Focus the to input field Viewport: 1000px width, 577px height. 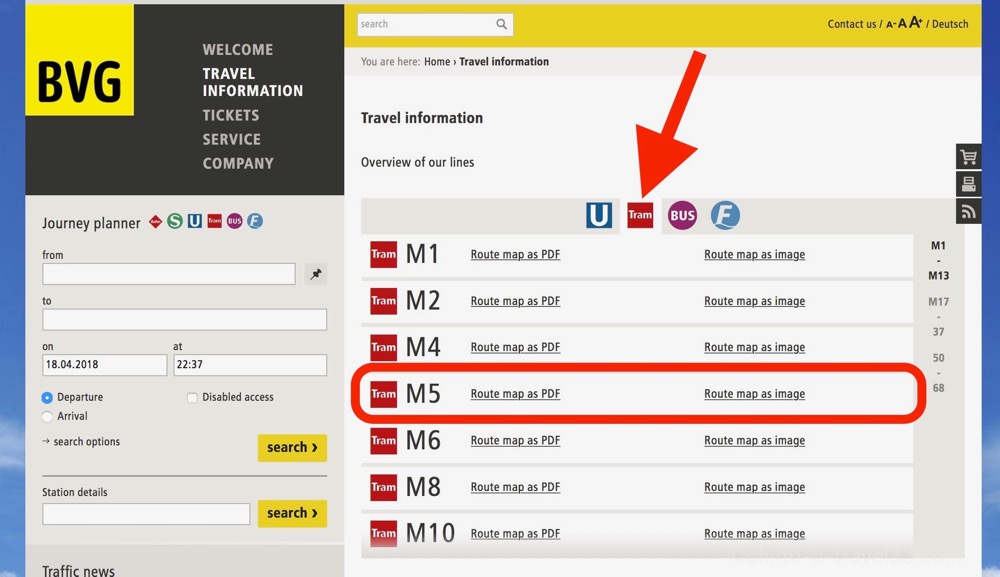pyautogui.click(x=184, y=319)
